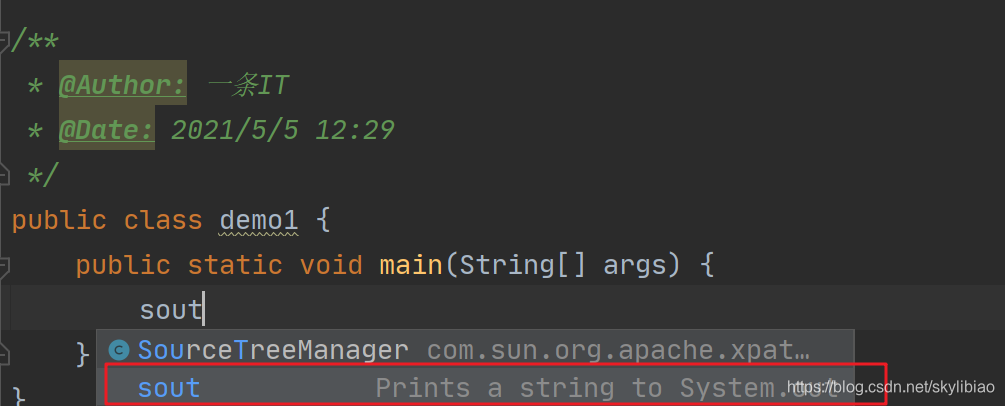Screen dimensions: 1005x406
Task: Click the @Author Javadoc tag
Action: tap(122, 85)
